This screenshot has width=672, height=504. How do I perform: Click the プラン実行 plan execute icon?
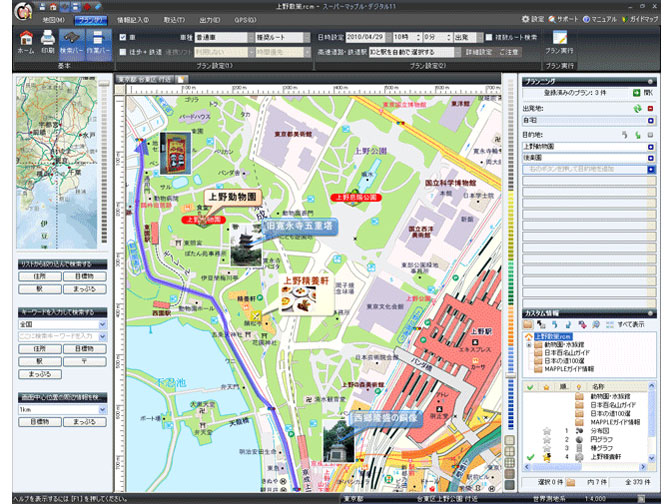(559, 42)
